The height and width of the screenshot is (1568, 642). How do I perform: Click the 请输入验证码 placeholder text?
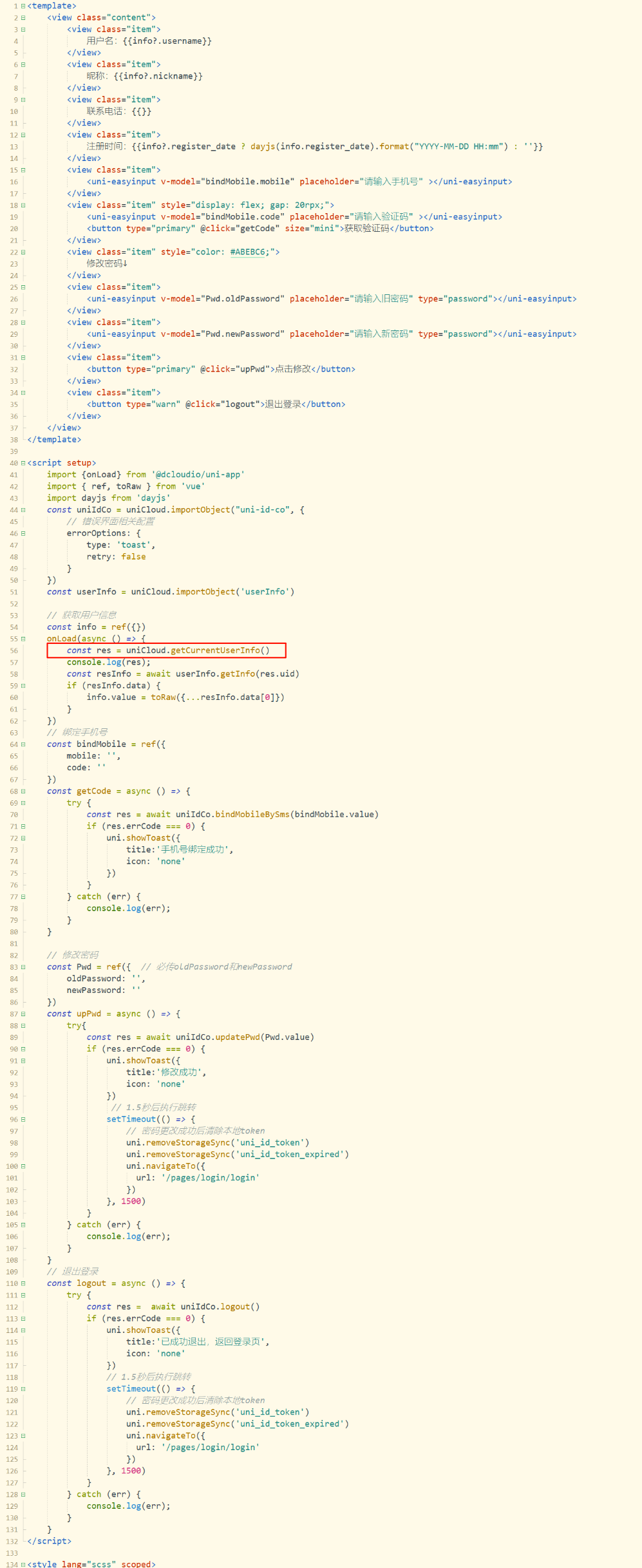coord(381,216)
